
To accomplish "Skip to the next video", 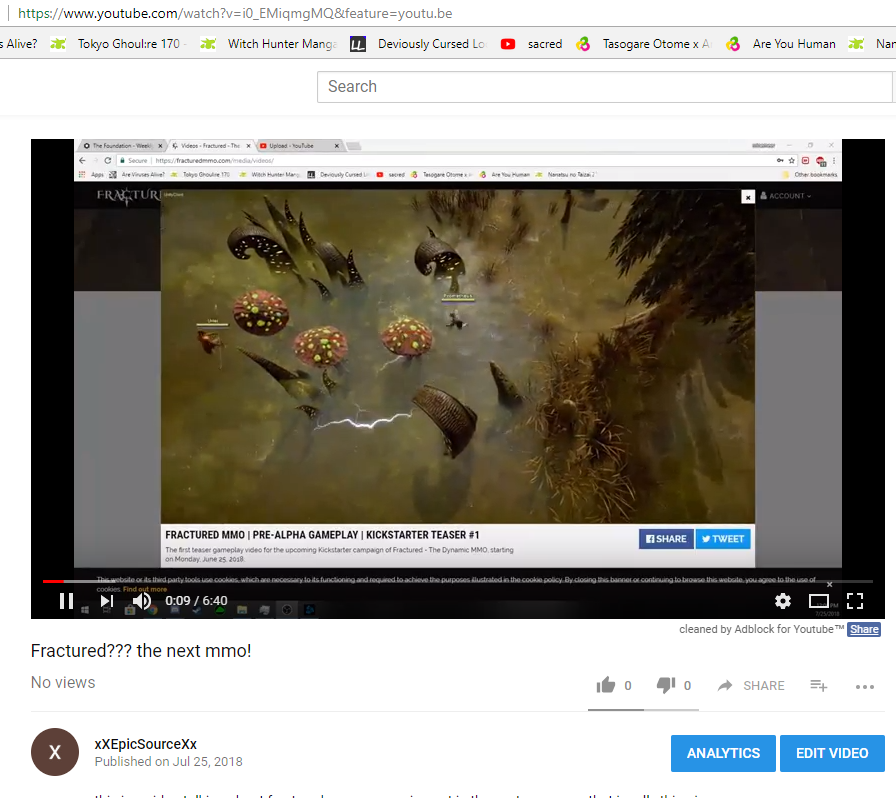I will click(107, 601).
